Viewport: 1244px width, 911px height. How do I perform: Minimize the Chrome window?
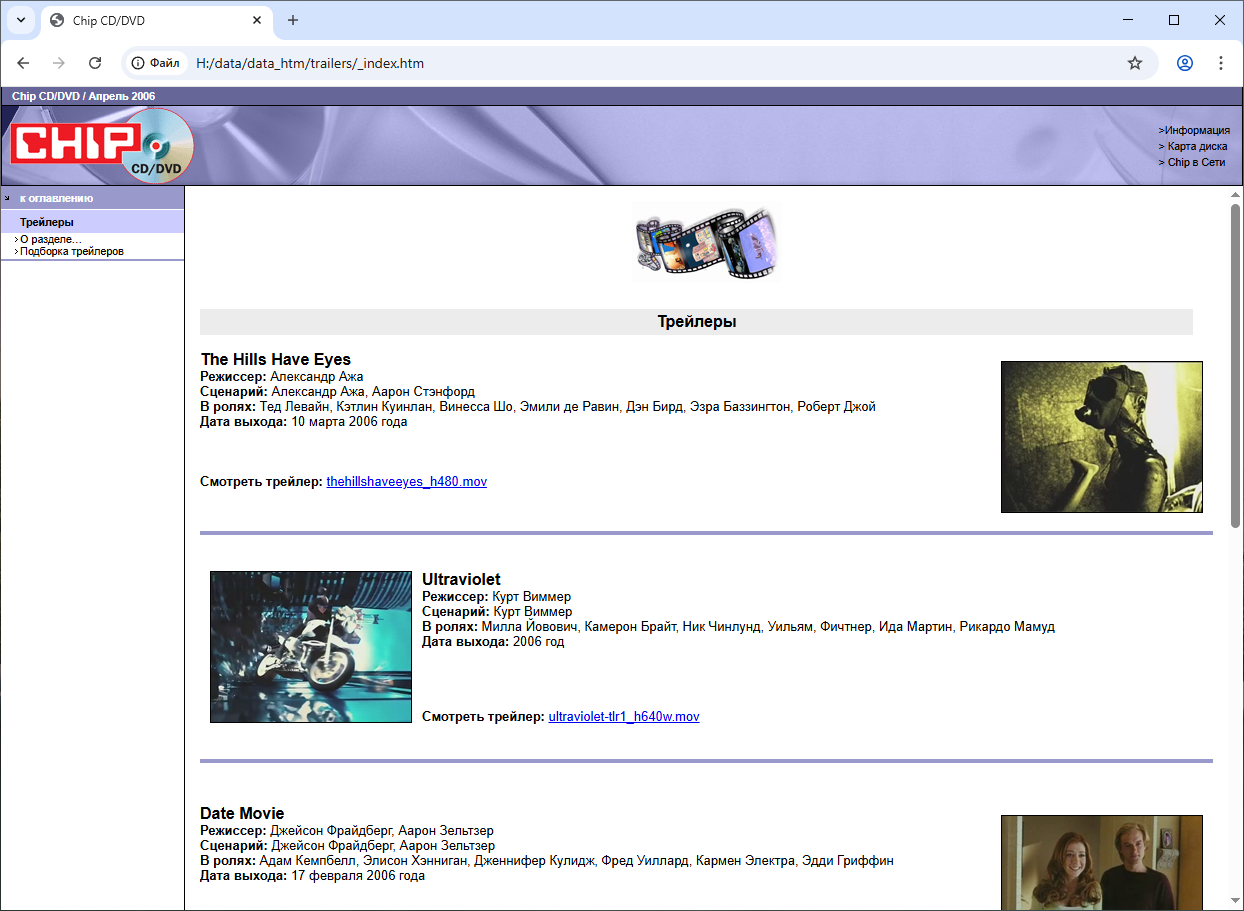point(1129,20)
